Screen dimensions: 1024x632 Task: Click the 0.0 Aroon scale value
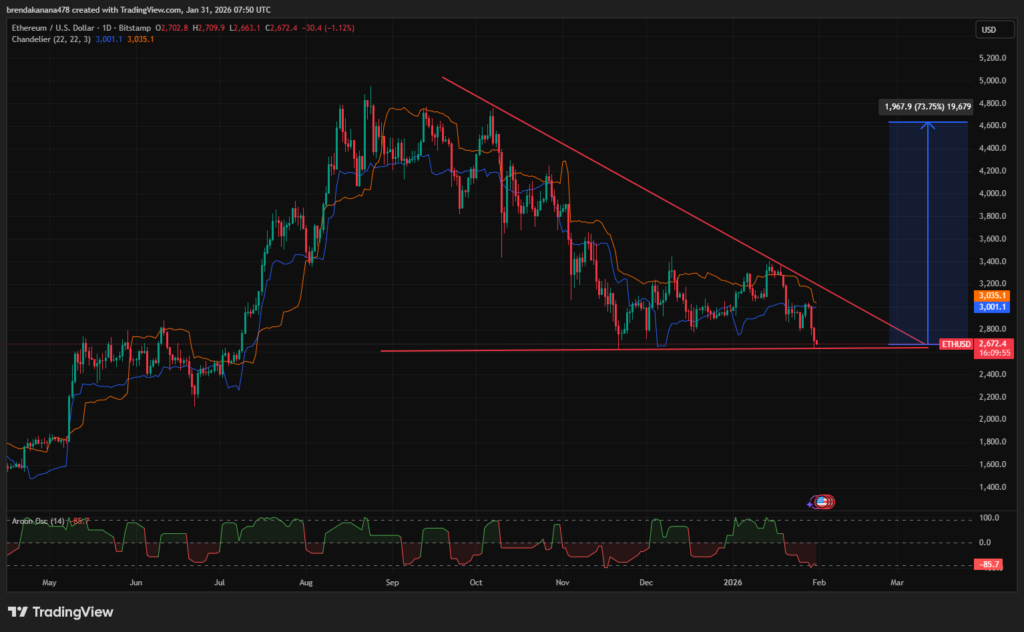(985, 543)
